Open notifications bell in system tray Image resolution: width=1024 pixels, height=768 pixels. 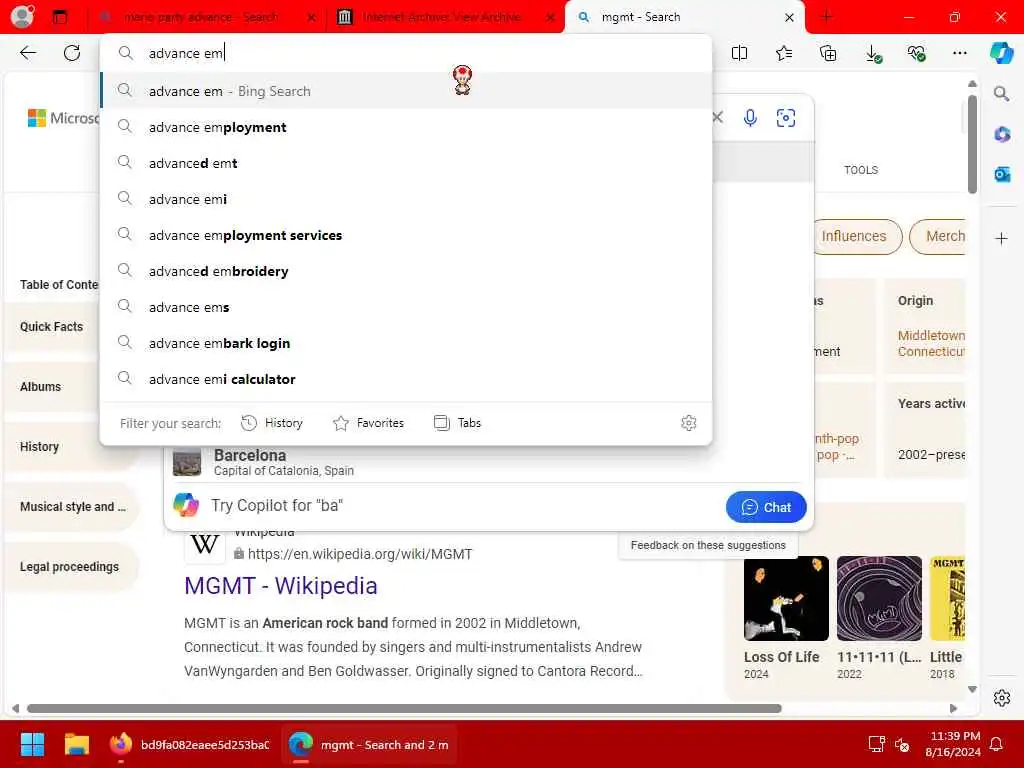pos(997,744)
